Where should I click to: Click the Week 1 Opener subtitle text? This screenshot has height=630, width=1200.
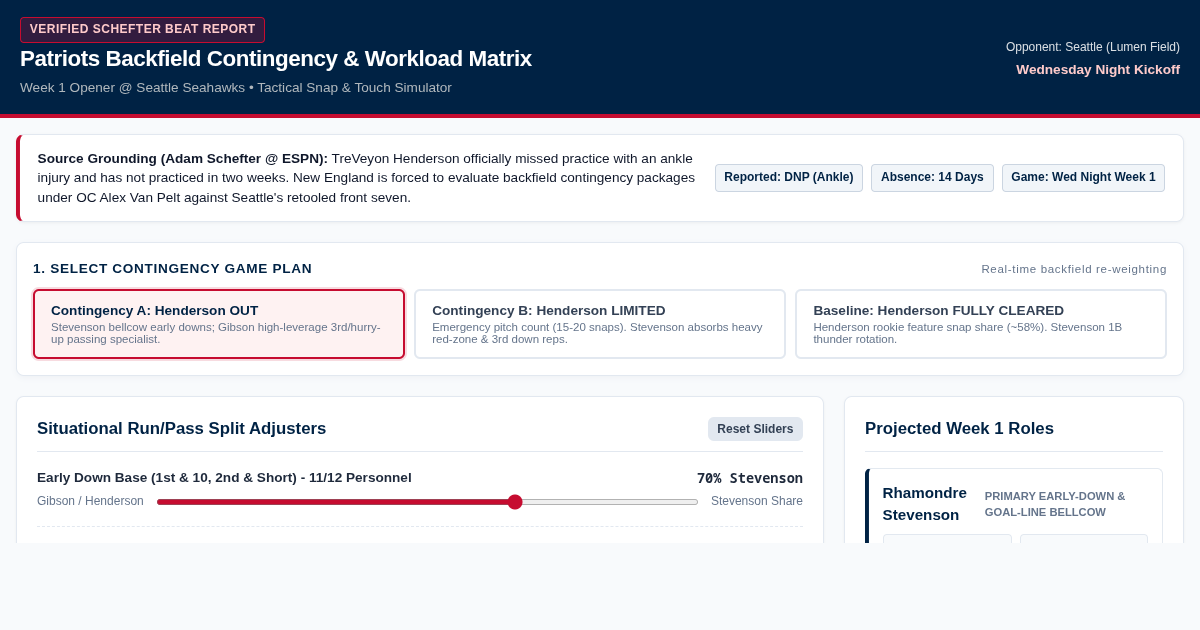click(x=236, y=88)
